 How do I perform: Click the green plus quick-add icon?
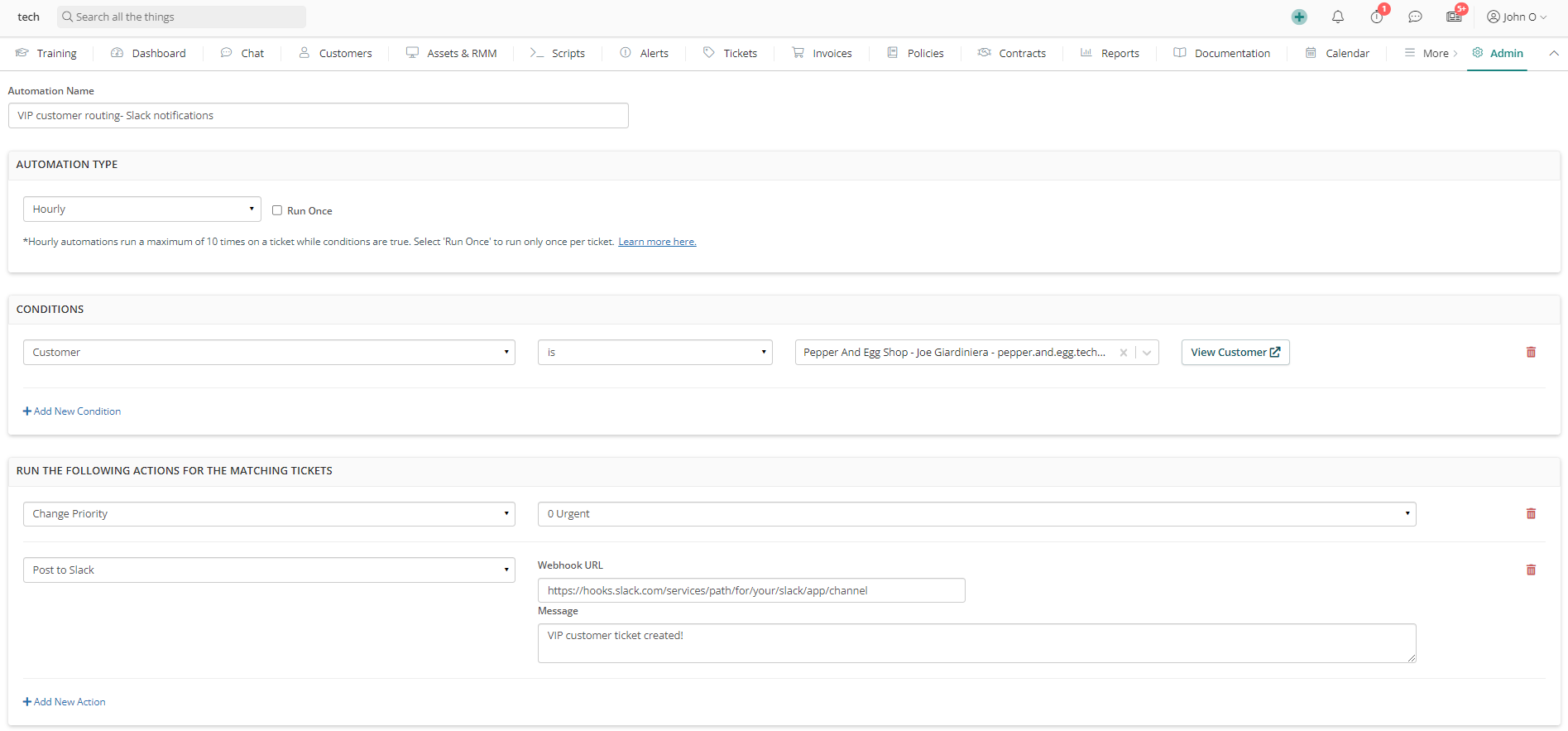pos(1299,17)
